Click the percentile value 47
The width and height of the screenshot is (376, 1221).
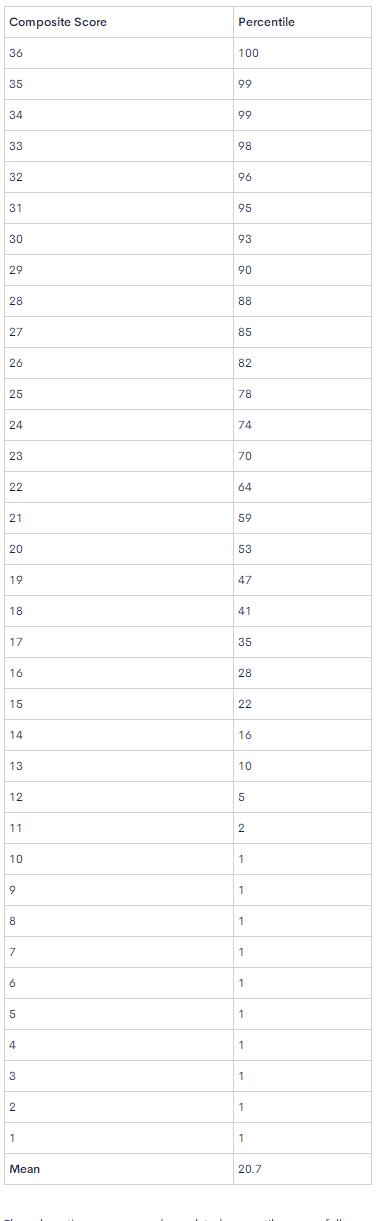245,580
